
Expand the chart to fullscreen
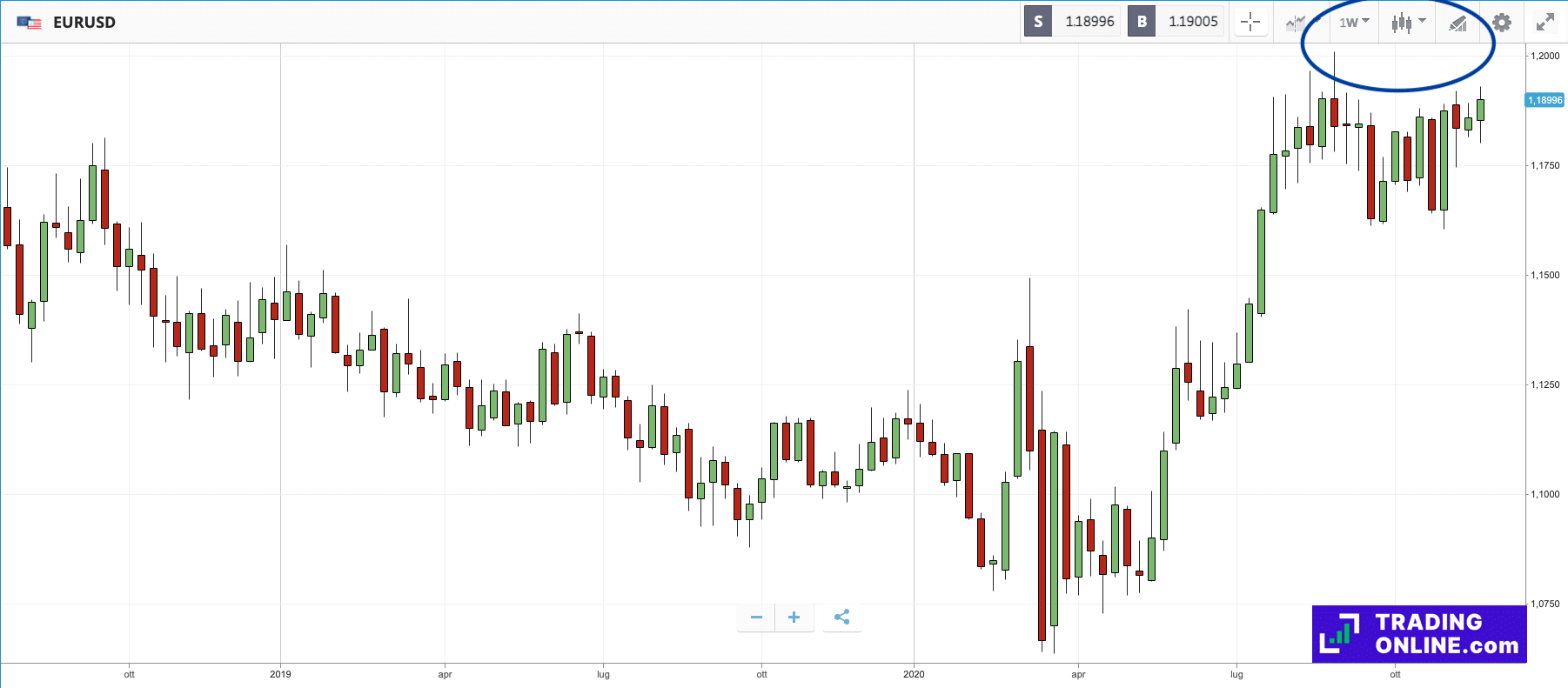tap(1545, 22)
